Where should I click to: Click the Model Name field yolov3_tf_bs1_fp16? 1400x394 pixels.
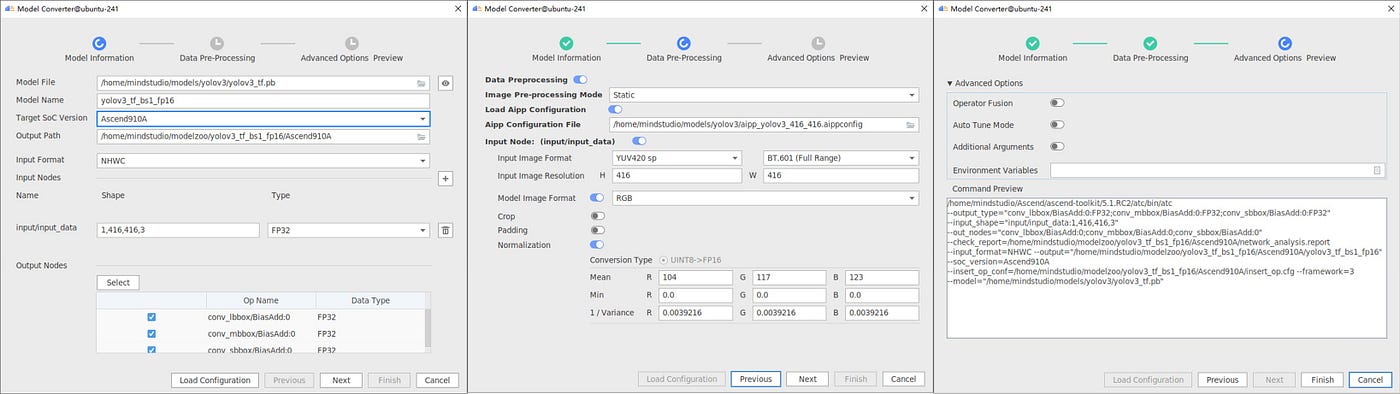(x=264, y=101)
